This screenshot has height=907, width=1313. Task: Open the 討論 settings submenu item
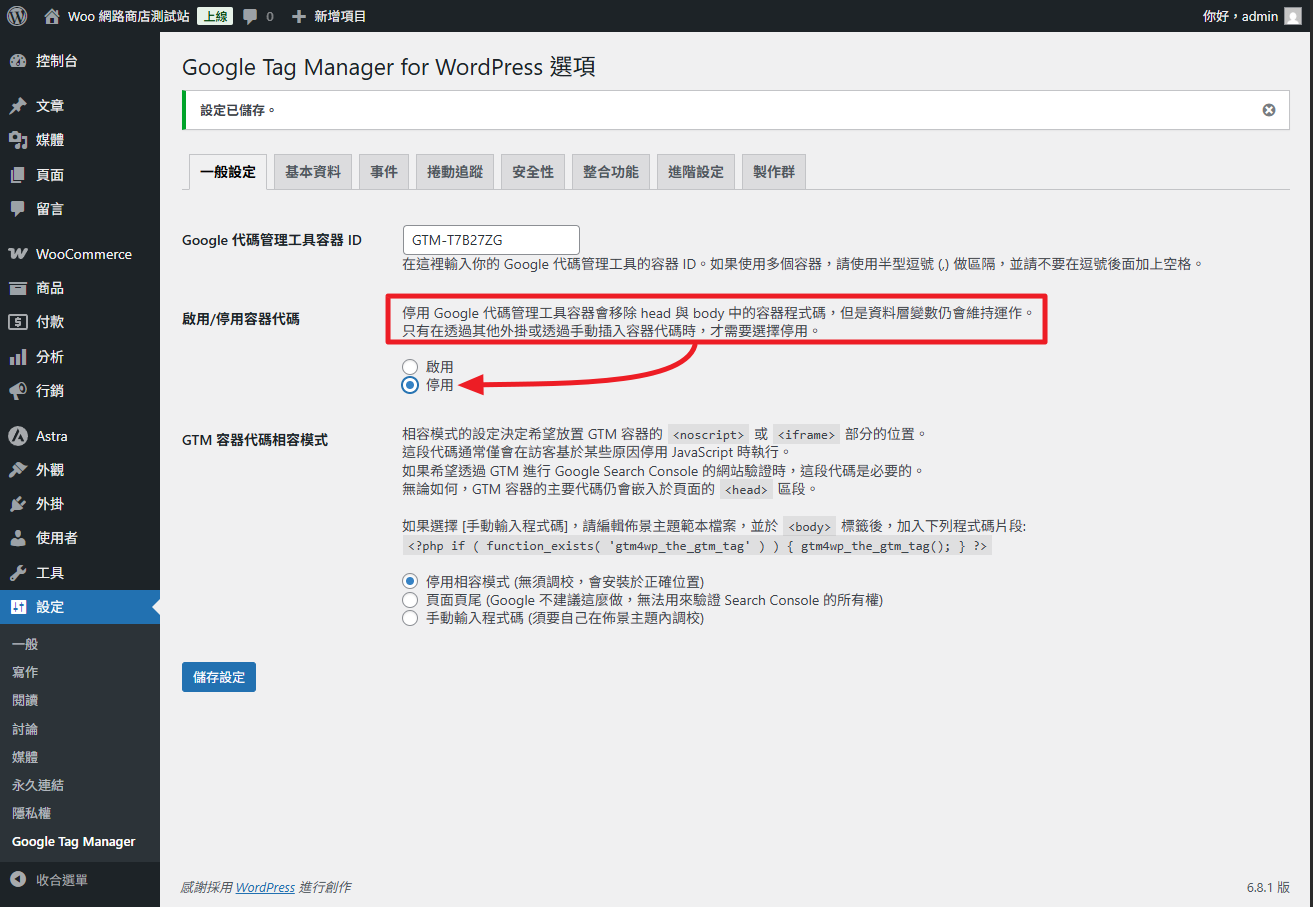point(25,729)
